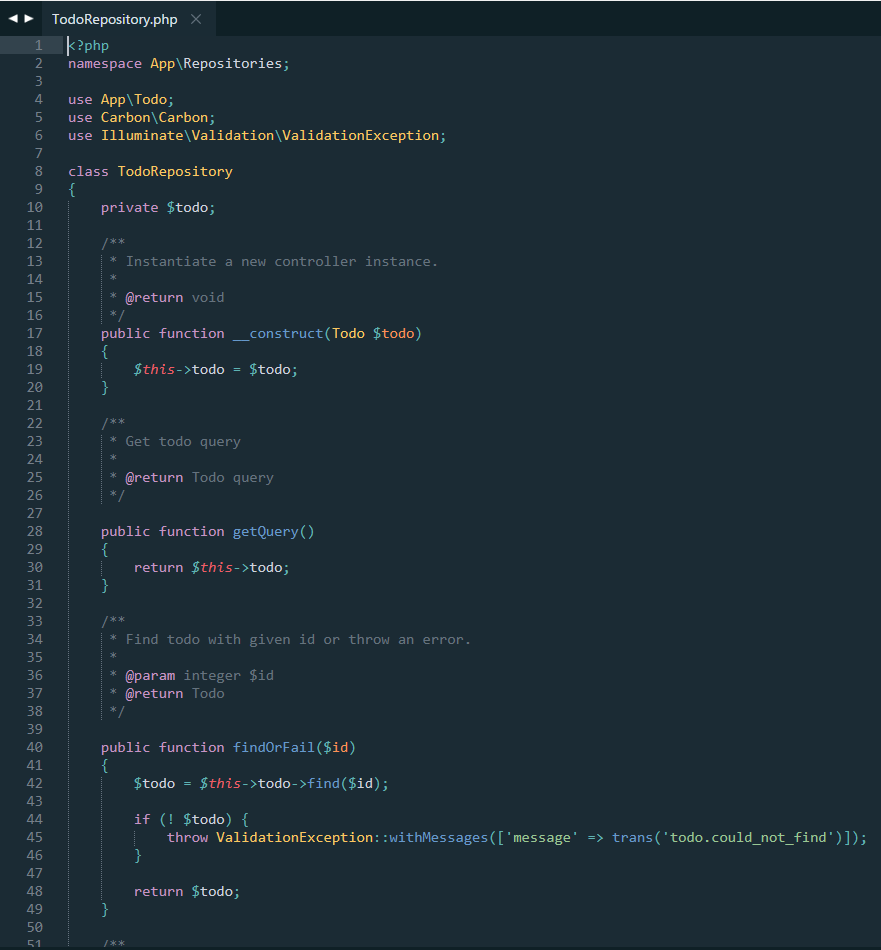Click 'findOrFail' function name
The image size is (881, 950).
click(274, 748)
